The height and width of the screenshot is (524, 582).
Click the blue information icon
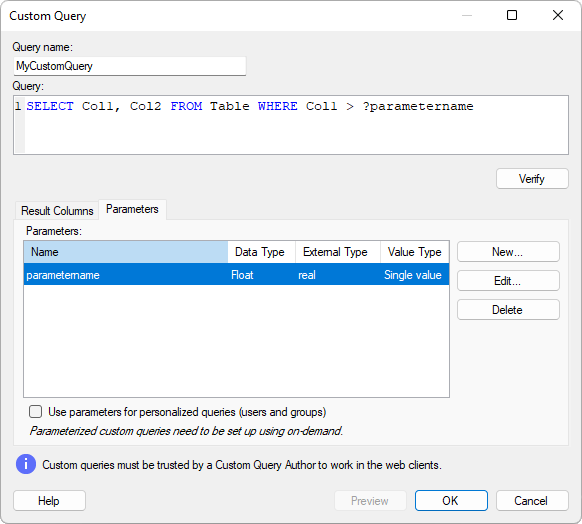(26, 464)
